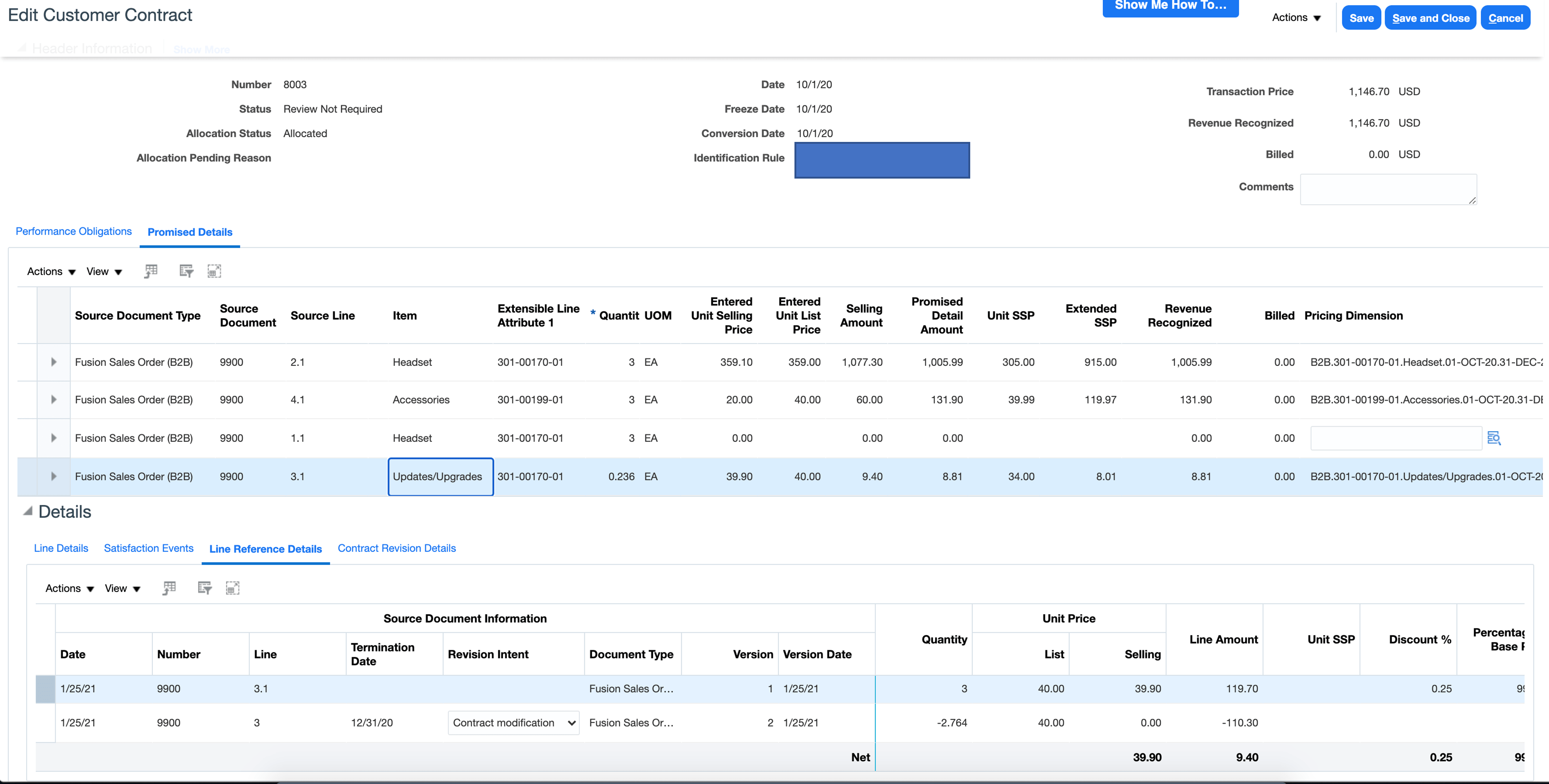Open View menu in Promised Details toolbar

tap(104, 272)
